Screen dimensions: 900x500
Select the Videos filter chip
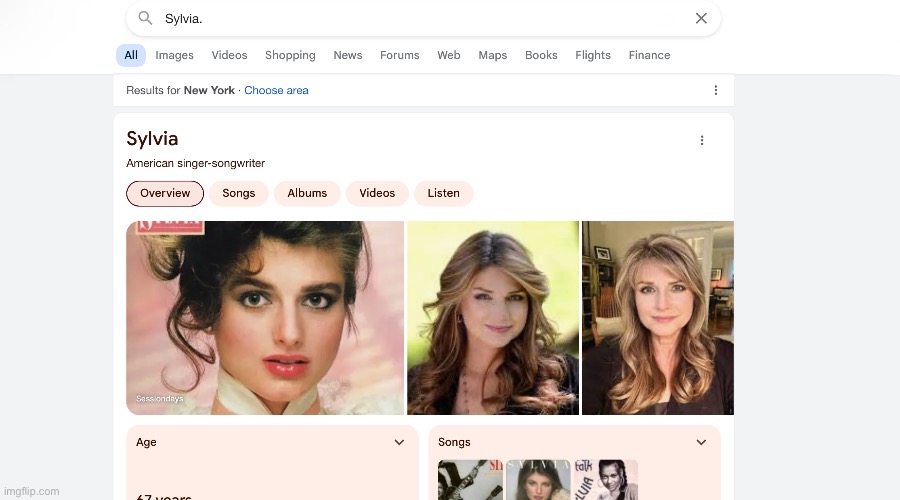coord(377,193)
